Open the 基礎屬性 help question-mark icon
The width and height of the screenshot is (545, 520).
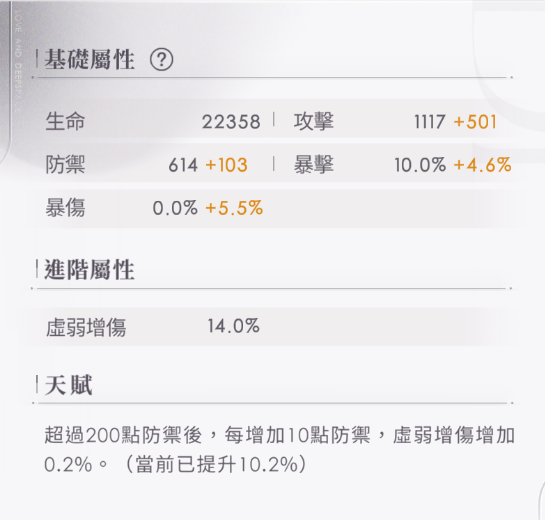(x=161, y=59)
